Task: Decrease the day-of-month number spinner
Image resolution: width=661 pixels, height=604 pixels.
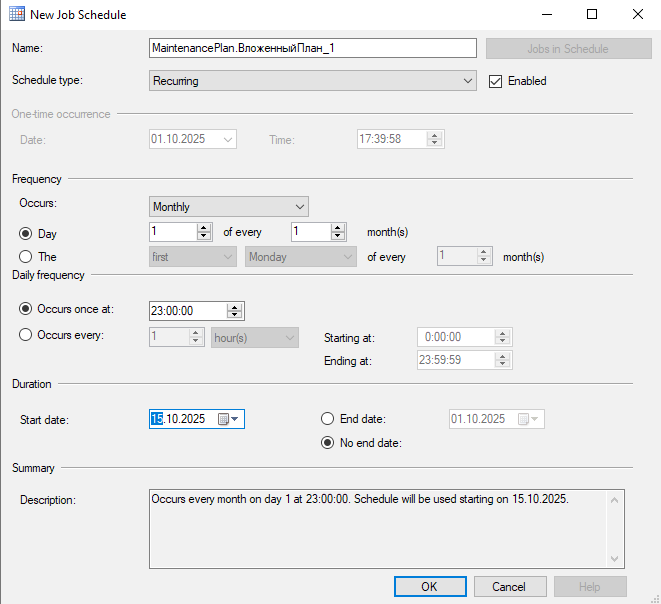Action: [204, 236]
